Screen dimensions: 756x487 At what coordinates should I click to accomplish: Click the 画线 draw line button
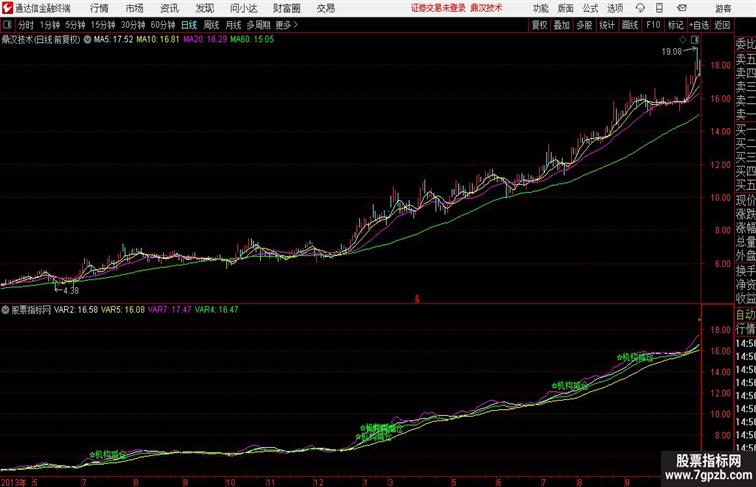point(630,25)
